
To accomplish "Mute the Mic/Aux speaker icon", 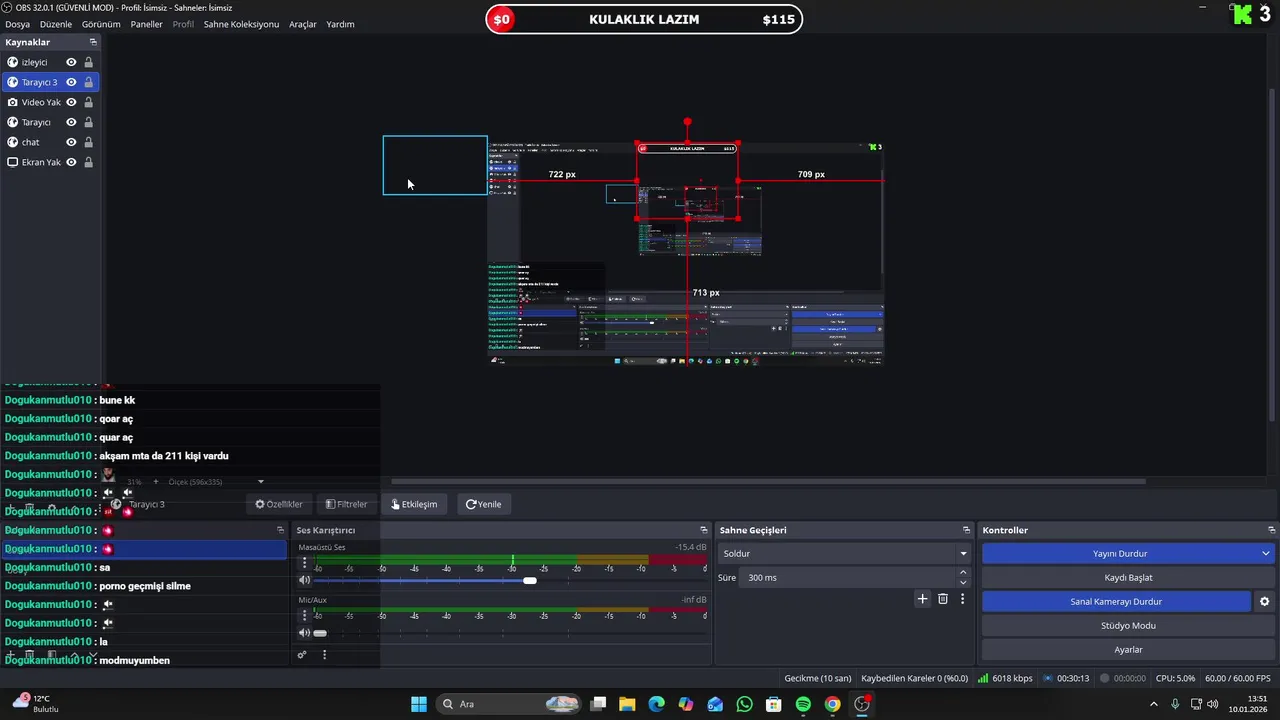I will pyautogui.click(x=304, y=633).
